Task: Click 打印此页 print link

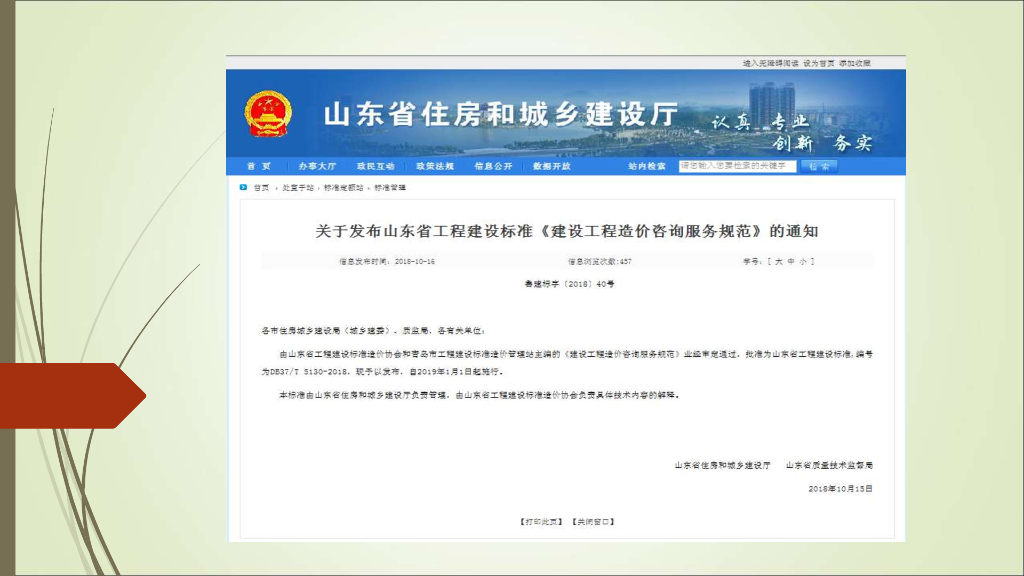Action: coord(541,522)
